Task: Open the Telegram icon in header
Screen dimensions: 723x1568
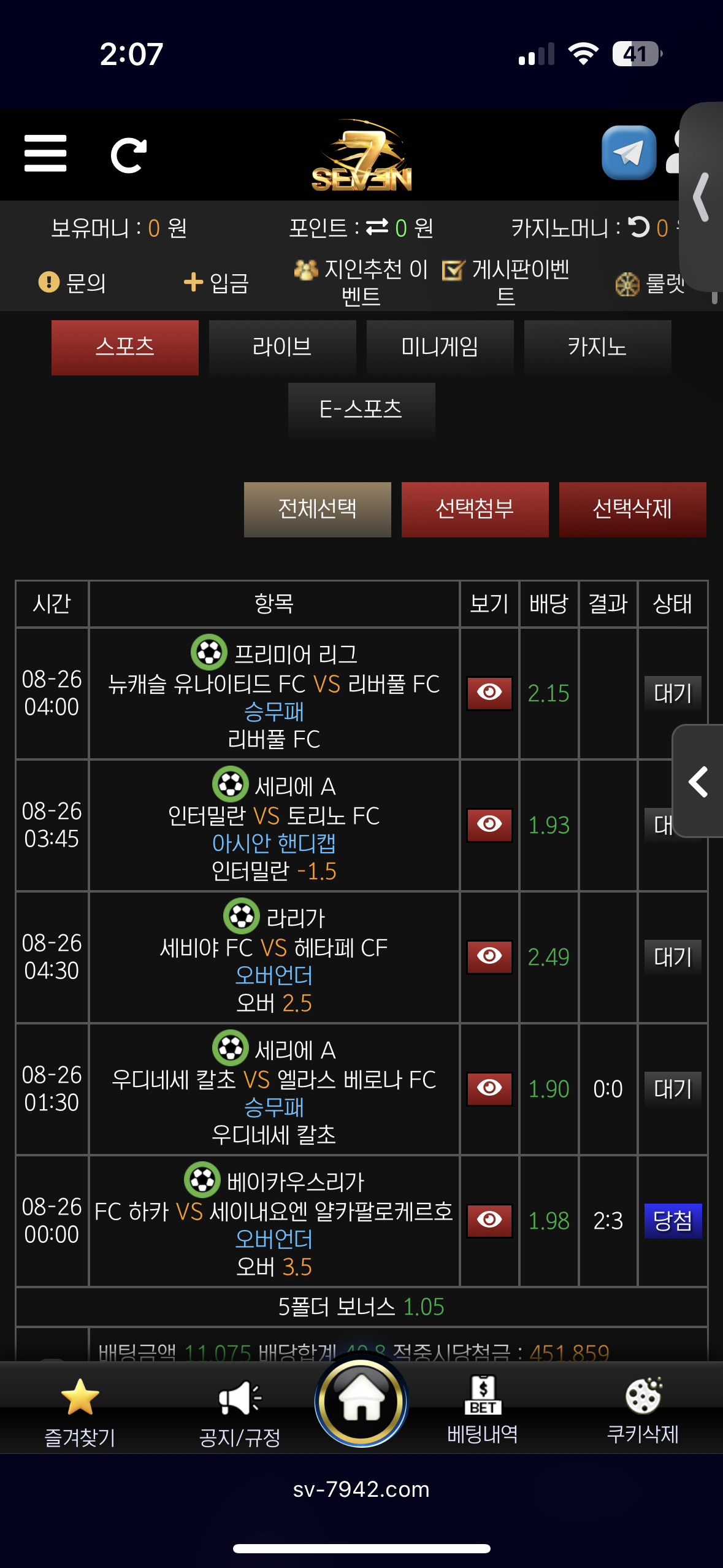Action: [x=629, y=153]
